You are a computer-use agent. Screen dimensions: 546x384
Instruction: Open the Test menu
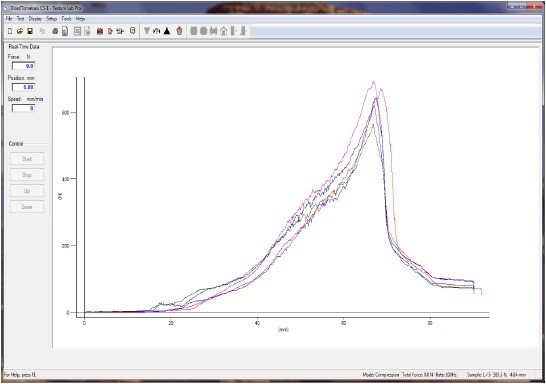[x=21, y=19]
